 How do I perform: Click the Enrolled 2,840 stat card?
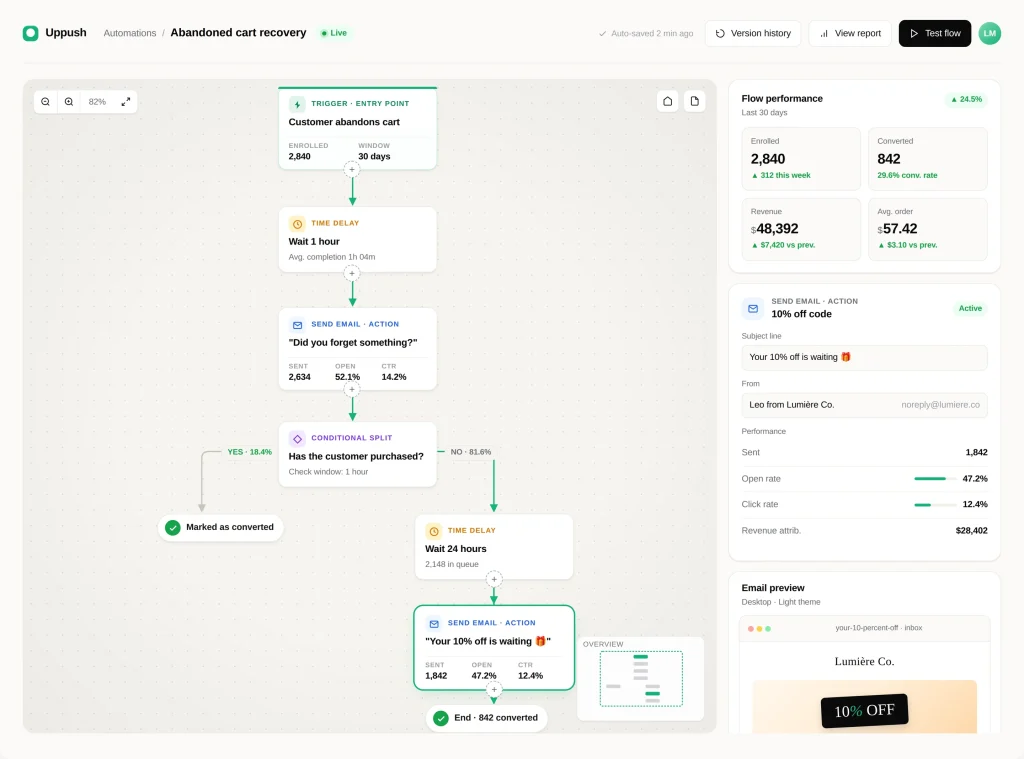(801, 159)
